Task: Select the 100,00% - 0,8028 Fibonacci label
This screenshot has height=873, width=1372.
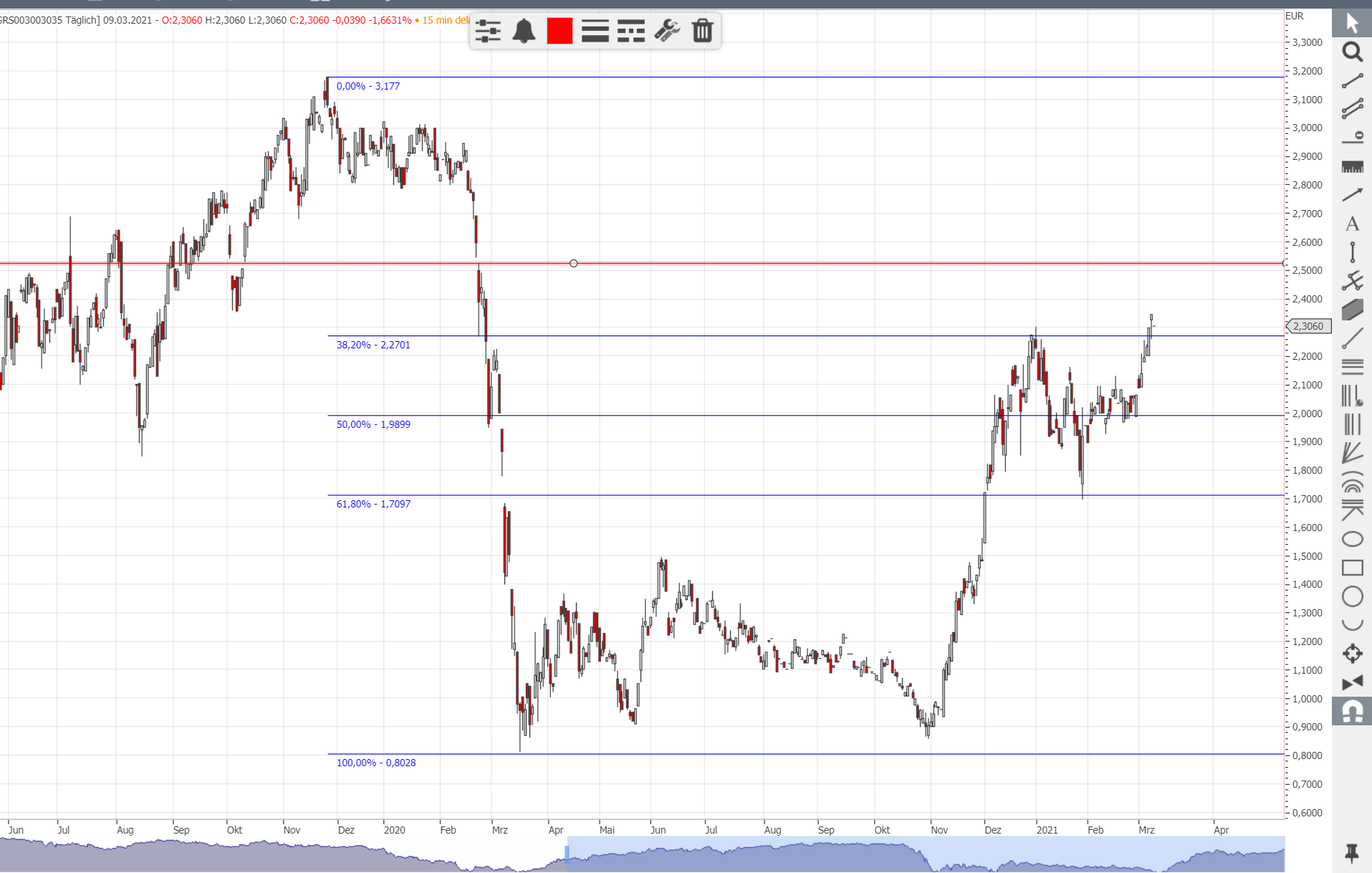Action: click(376, 763)
